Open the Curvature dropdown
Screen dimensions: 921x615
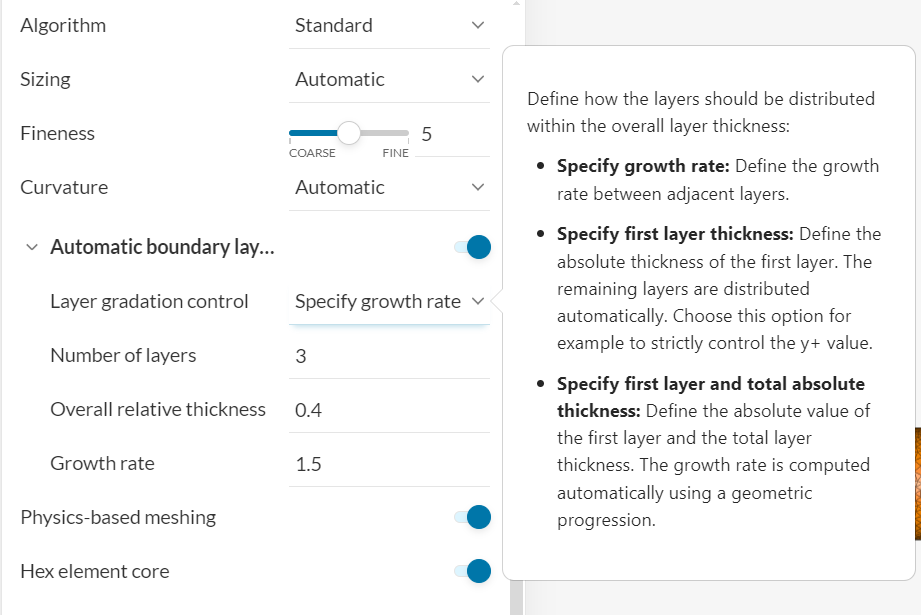click(x=389, y=188)
